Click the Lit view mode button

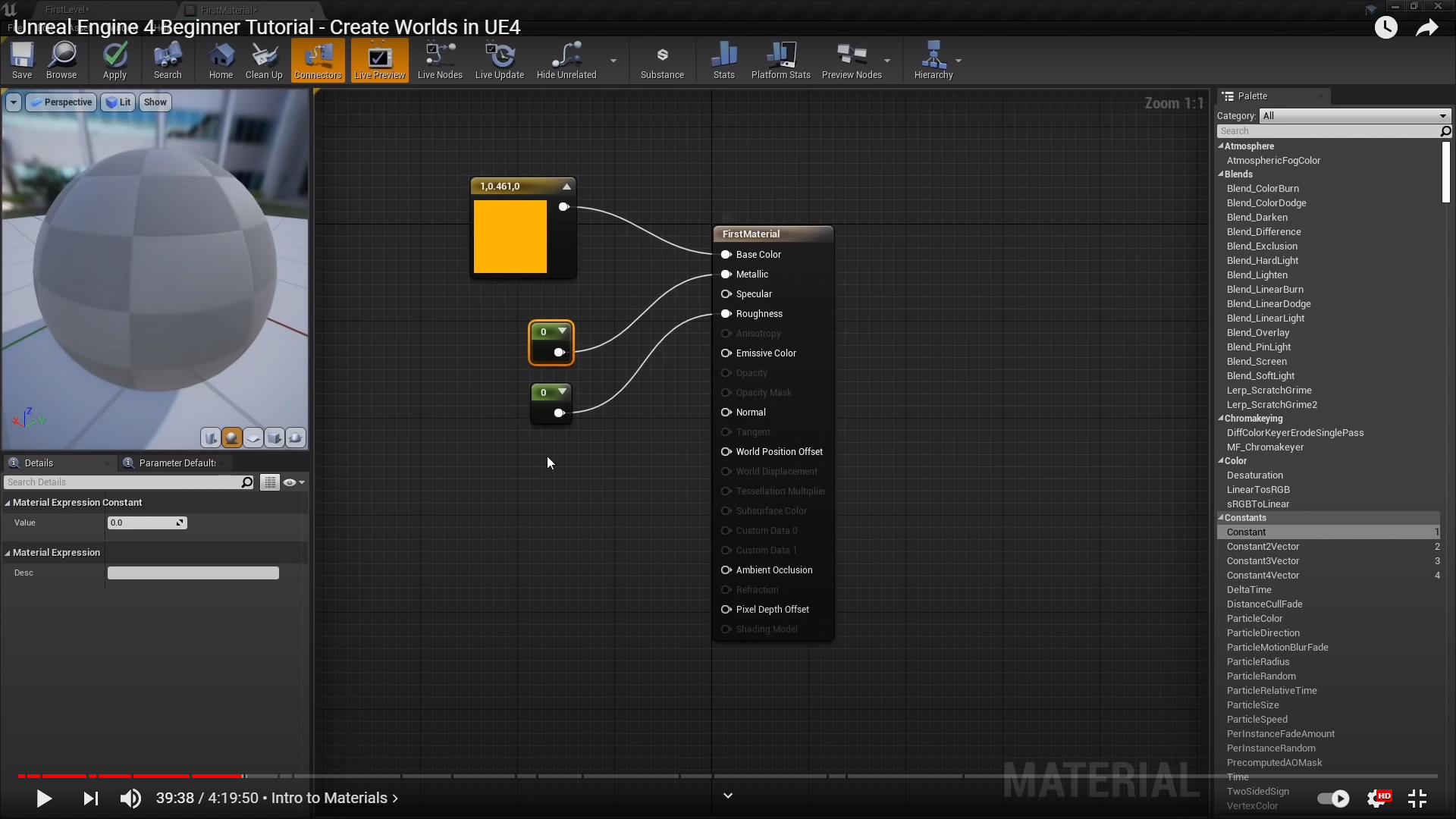(x=118, y=102)
